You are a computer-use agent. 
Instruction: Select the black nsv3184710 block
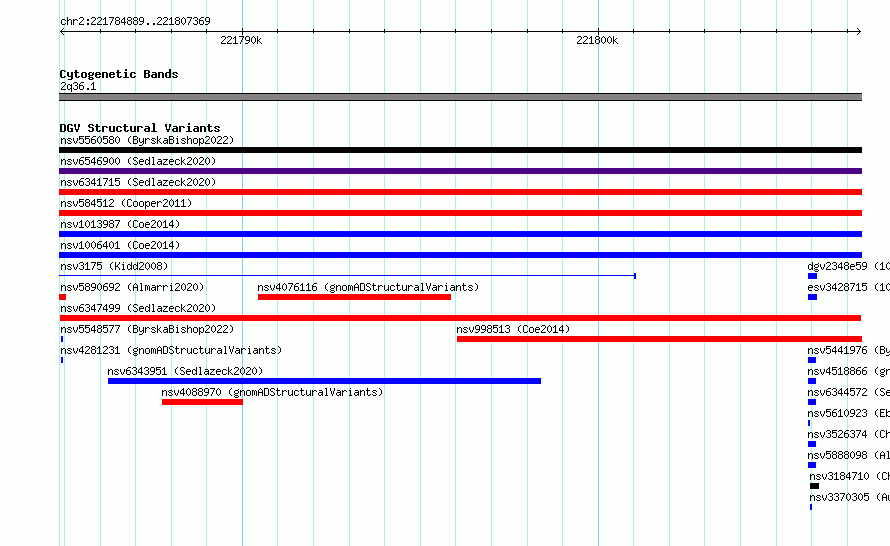pos(815,486)
